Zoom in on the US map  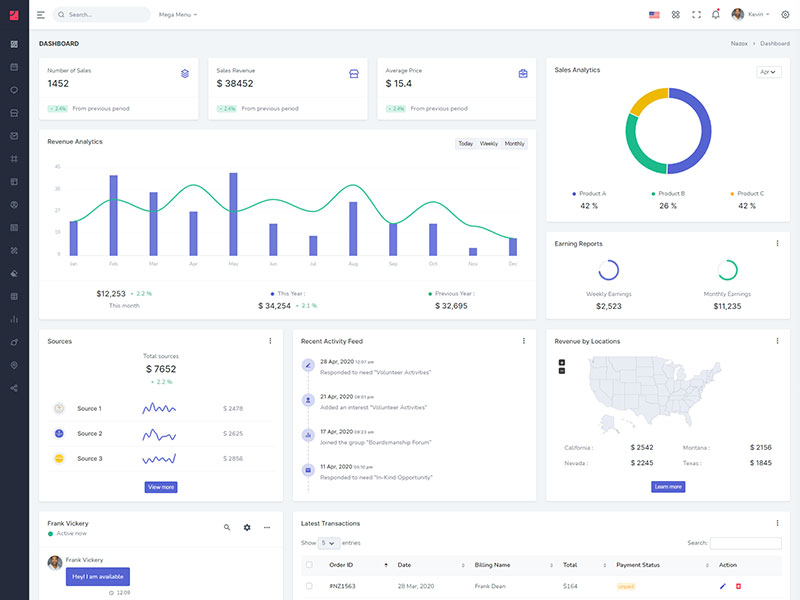562,362
